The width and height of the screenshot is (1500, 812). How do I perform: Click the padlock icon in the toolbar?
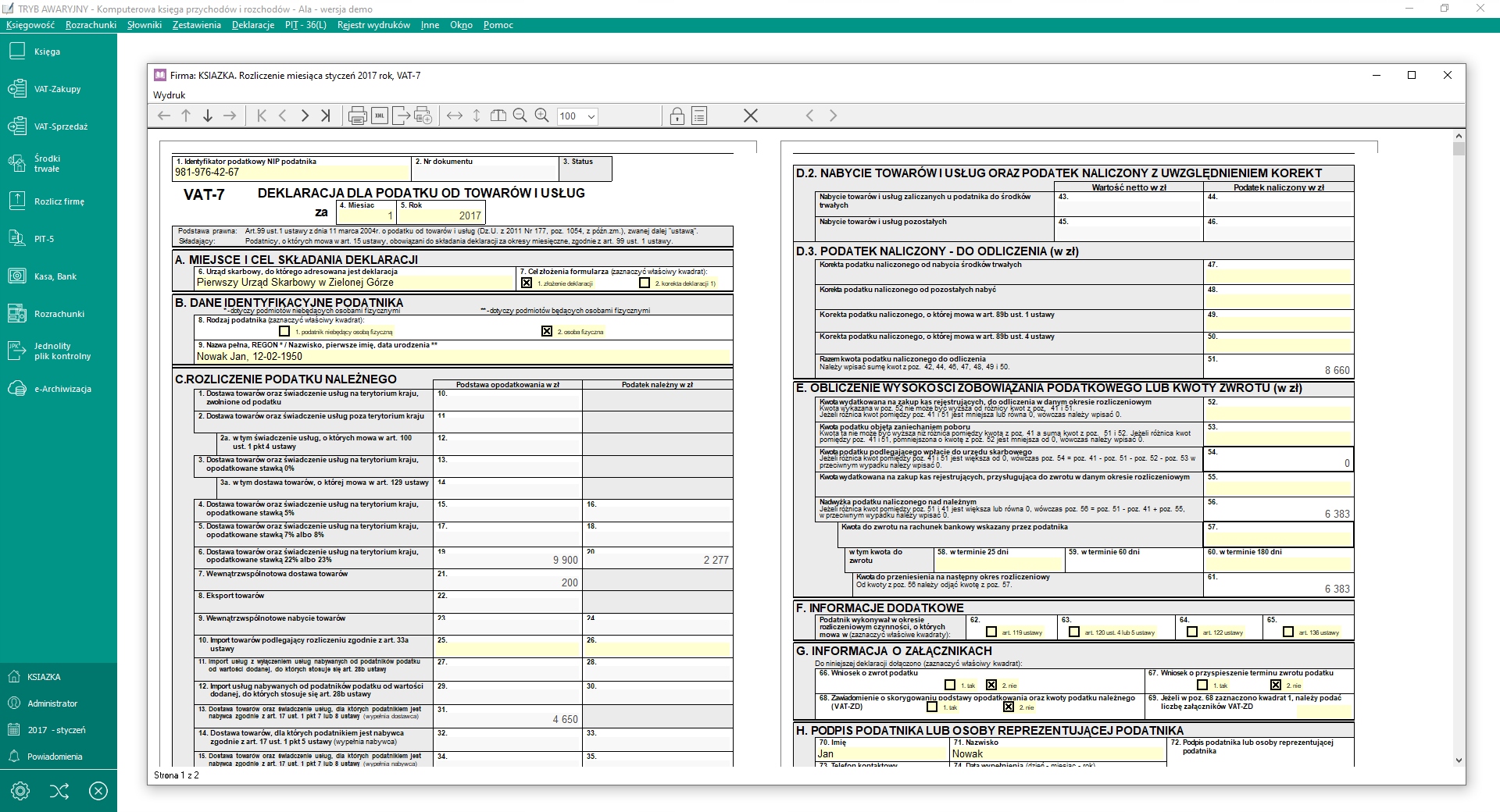point(677,116)
